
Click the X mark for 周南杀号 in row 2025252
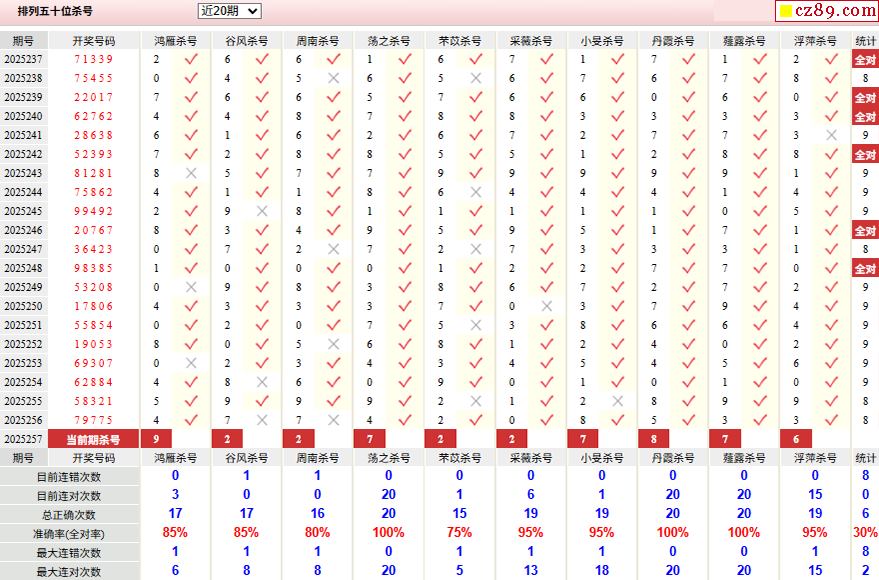click(334, 344)
